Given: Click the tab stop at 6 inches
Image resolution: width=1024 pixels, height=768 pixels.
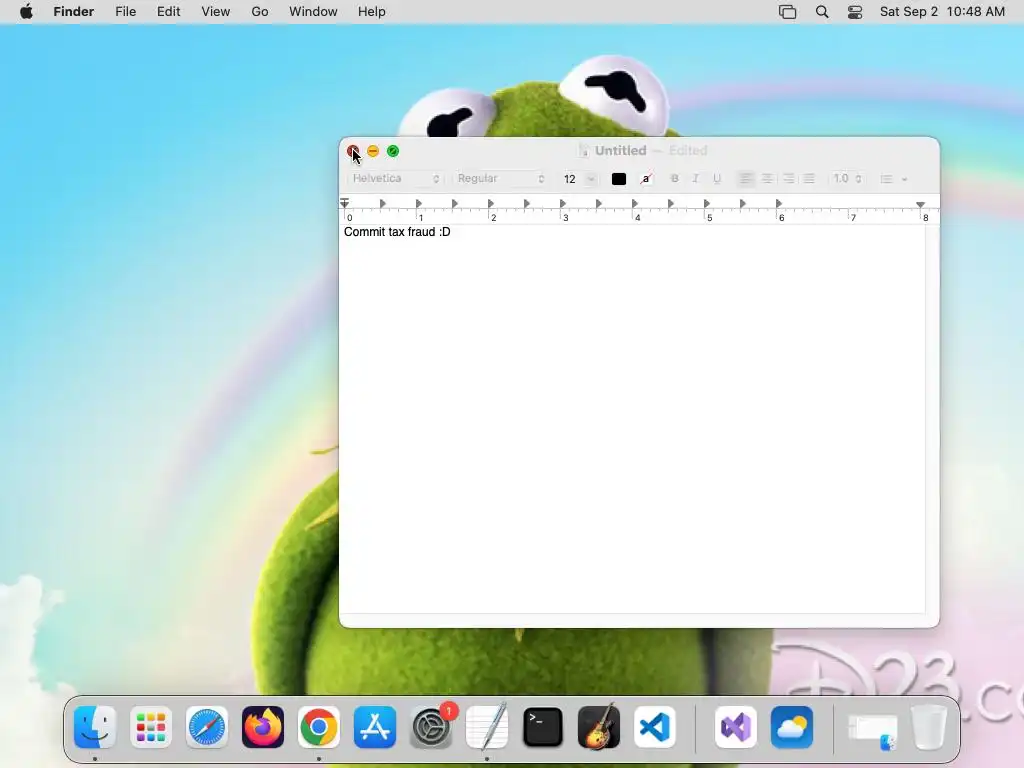Looking at the screenshot, I should pos(778,204).
